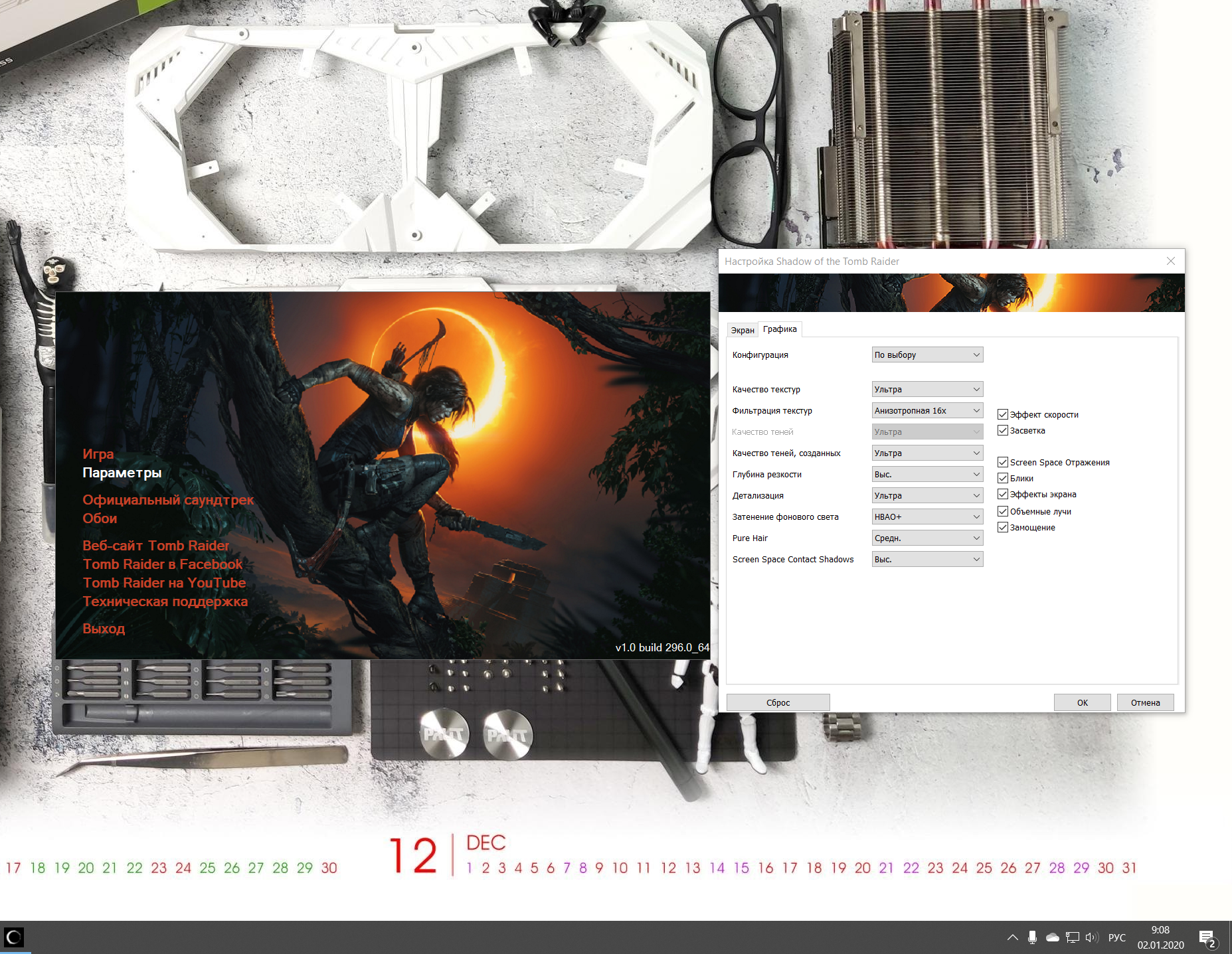Click the Отмена cancel button
This screenshot has height=954, width=1232.
point(1146,702)
